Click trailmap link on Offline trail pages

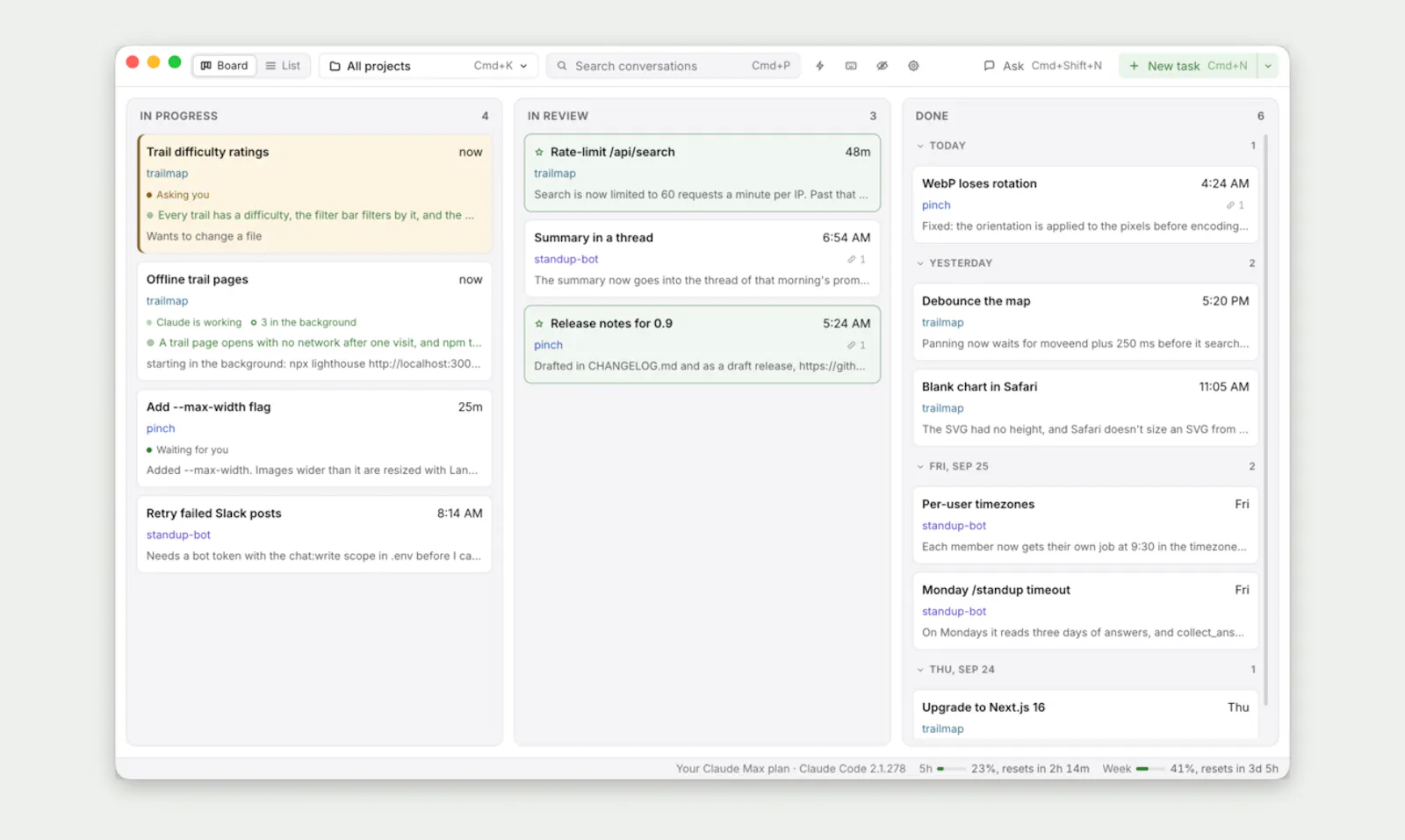pyautogui.click(x=167, y=301)
